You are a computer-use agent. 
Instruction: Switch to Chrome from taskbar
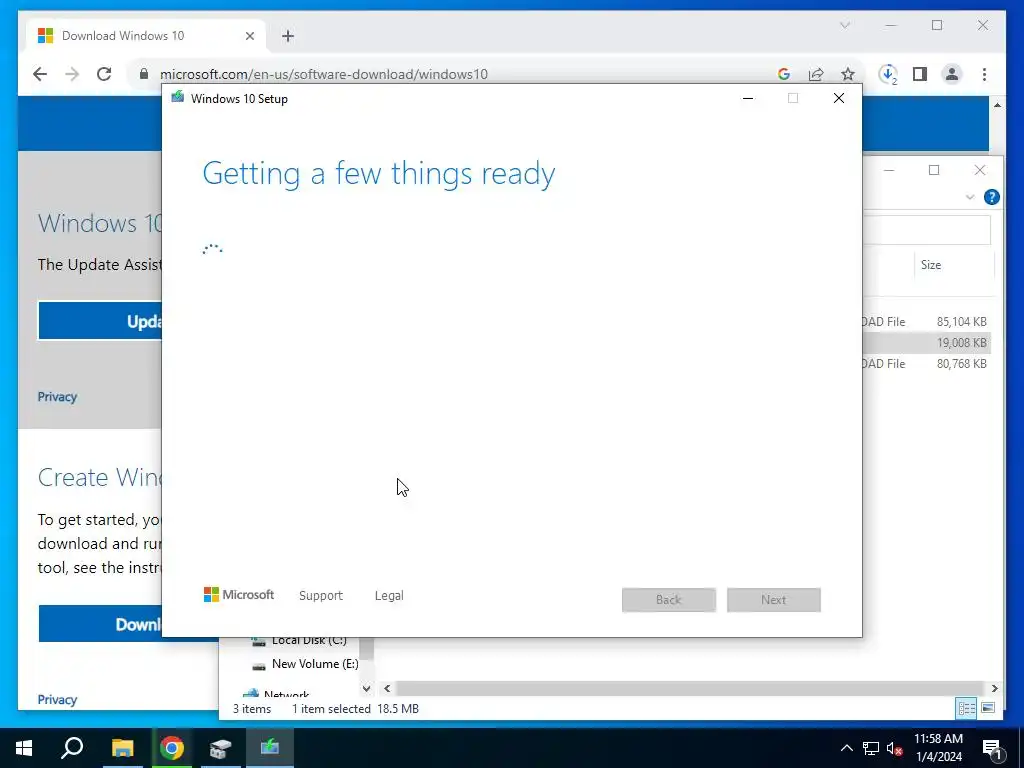[x=172, y=748]
